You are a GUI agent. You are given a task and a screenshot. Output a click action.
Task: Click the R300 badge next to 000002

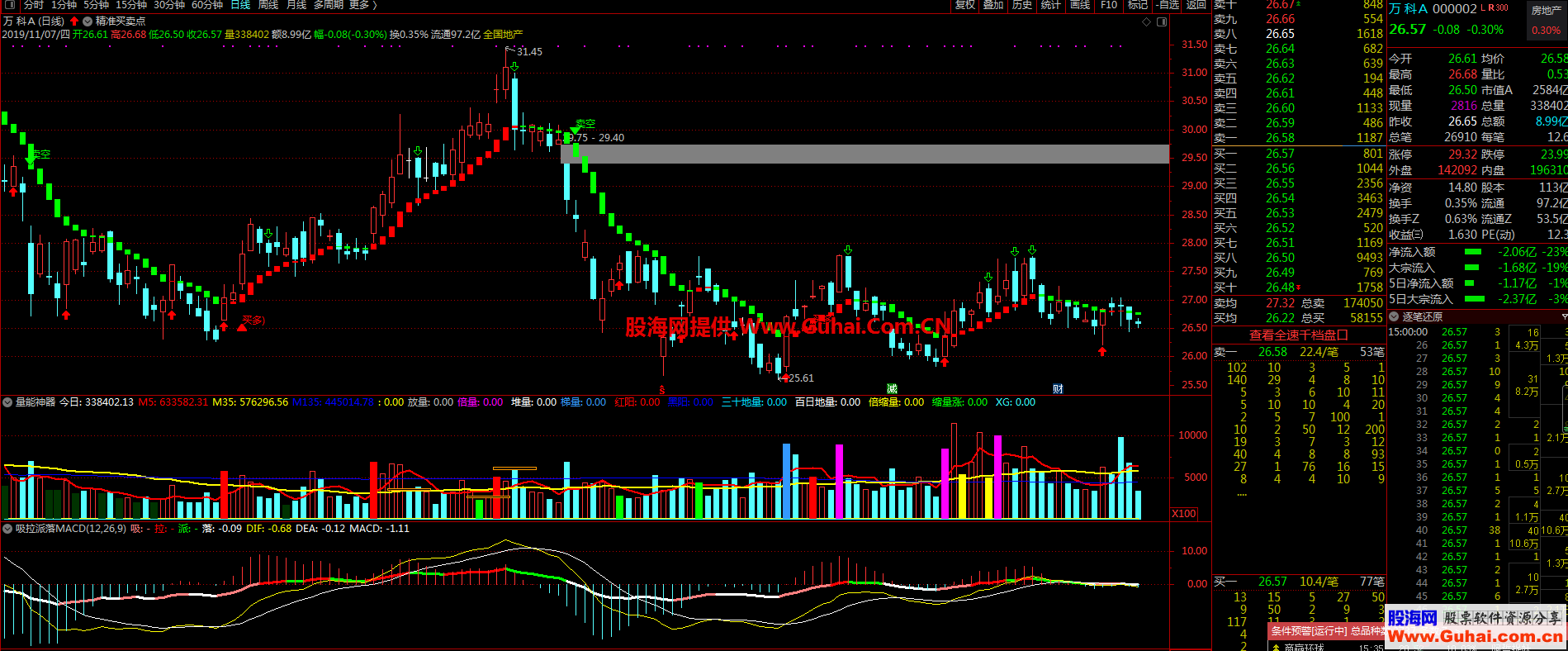1497,8
